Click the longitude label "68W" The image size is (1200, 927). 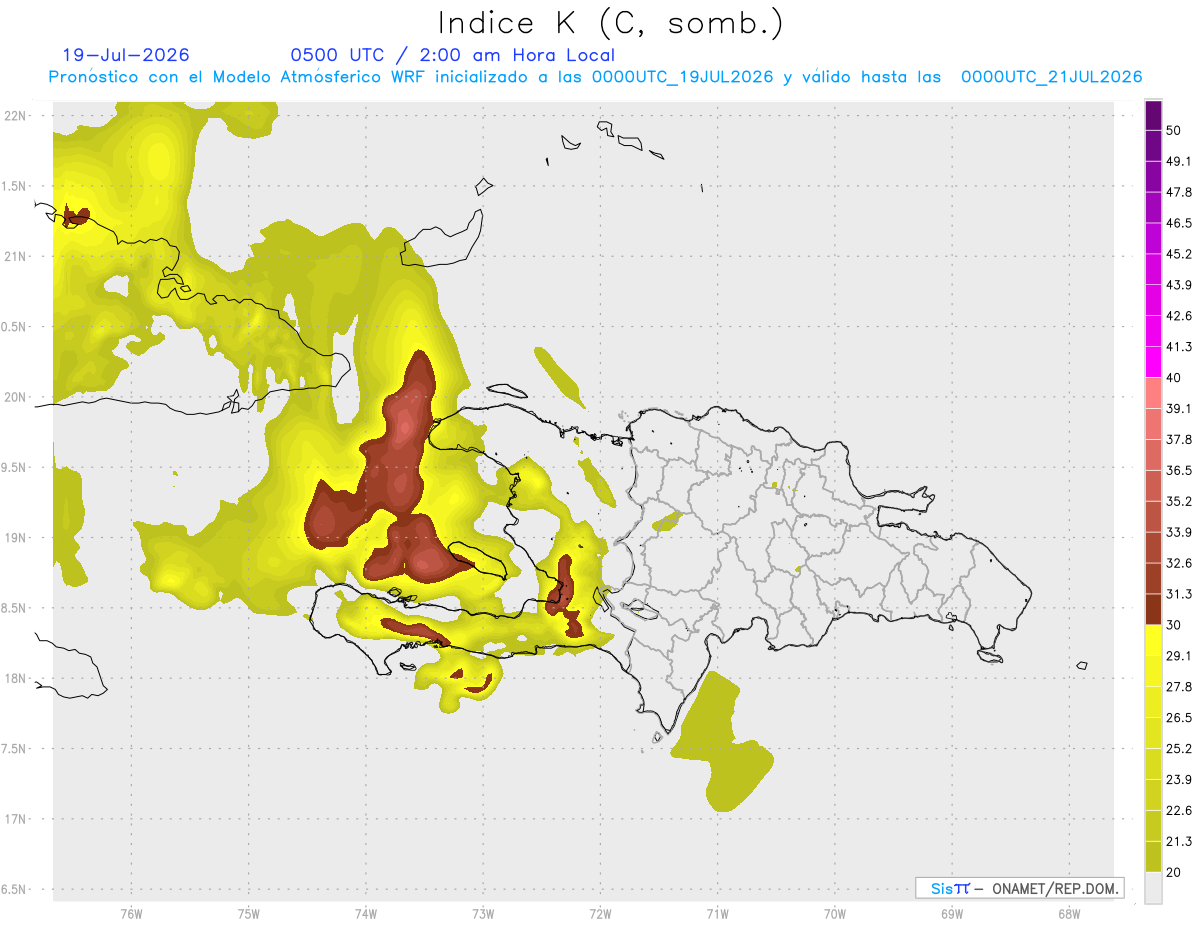[1068, 913]
